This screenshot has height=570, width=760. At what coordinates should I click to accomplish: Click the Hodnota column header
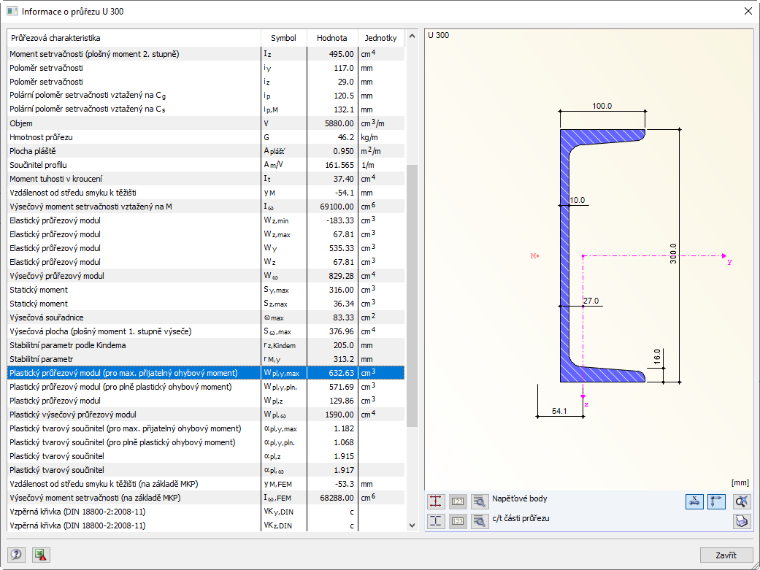pos(332,38)
